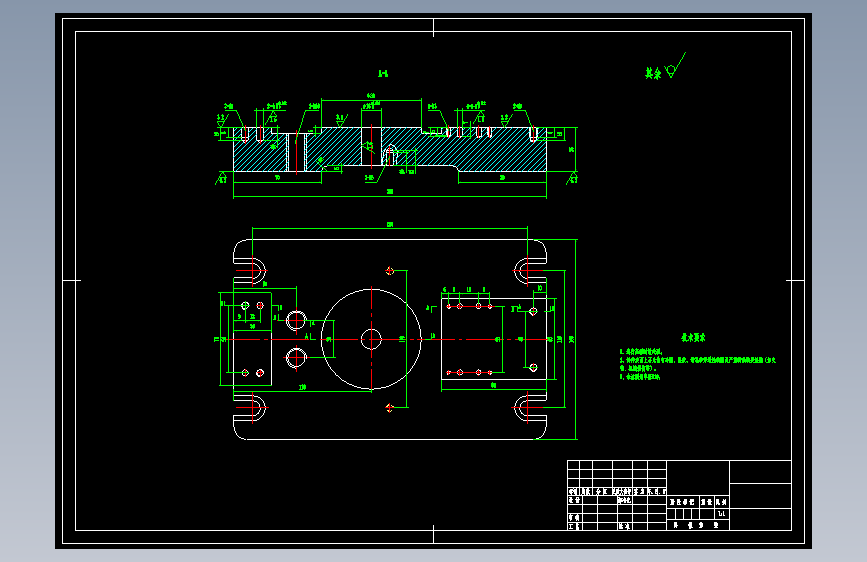The width and height of the screenshot is (867, 562).
Task: Click the red crosshair hole below the large circle
Action: [x=389, y=408]
